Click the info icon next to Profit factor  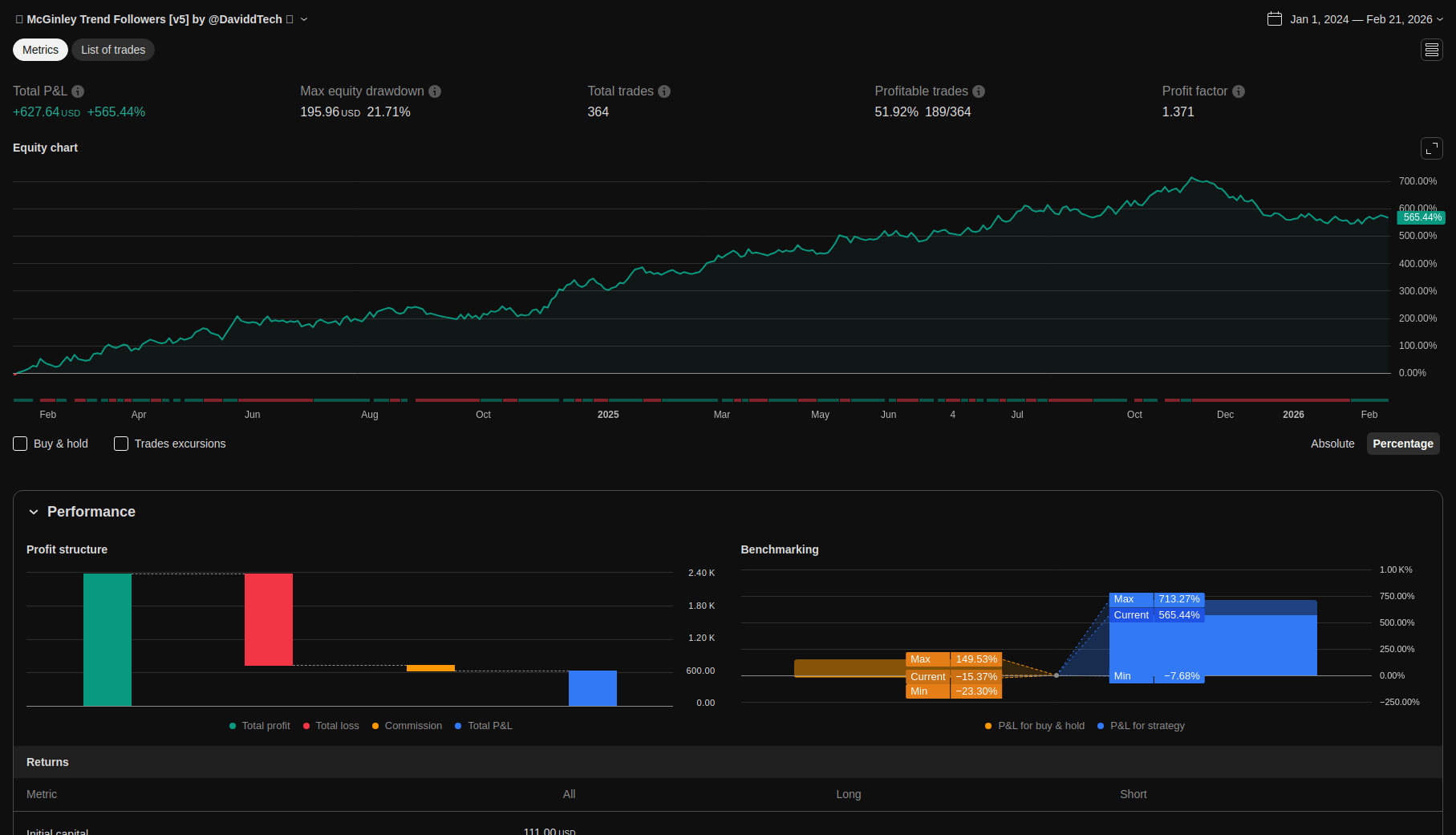point(1239,91)
